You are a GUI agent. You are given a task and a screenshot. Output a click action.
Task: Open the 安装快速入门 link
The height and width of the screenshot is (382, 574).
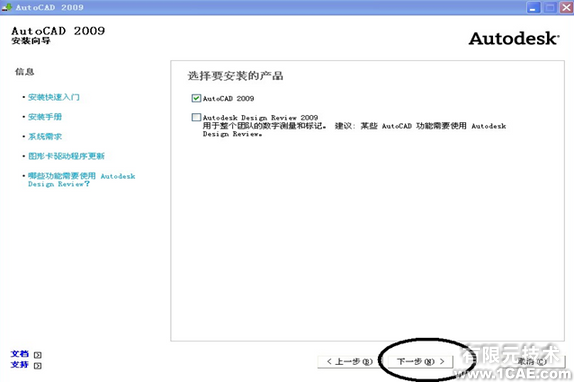point(53,97)
